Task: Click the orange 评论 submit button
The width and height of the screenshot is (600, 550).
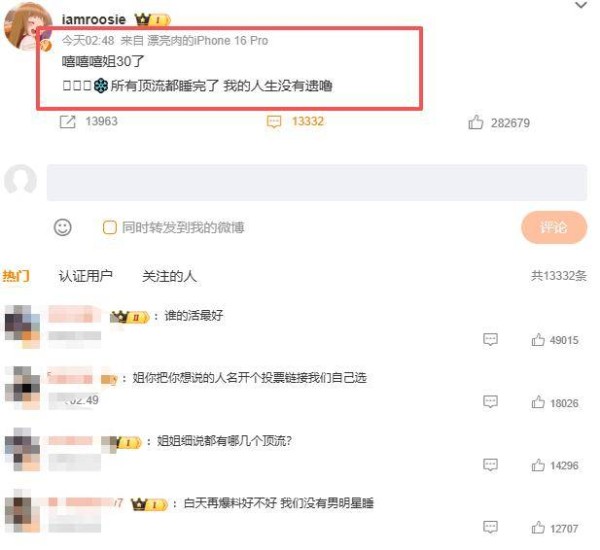Action: 554,227
